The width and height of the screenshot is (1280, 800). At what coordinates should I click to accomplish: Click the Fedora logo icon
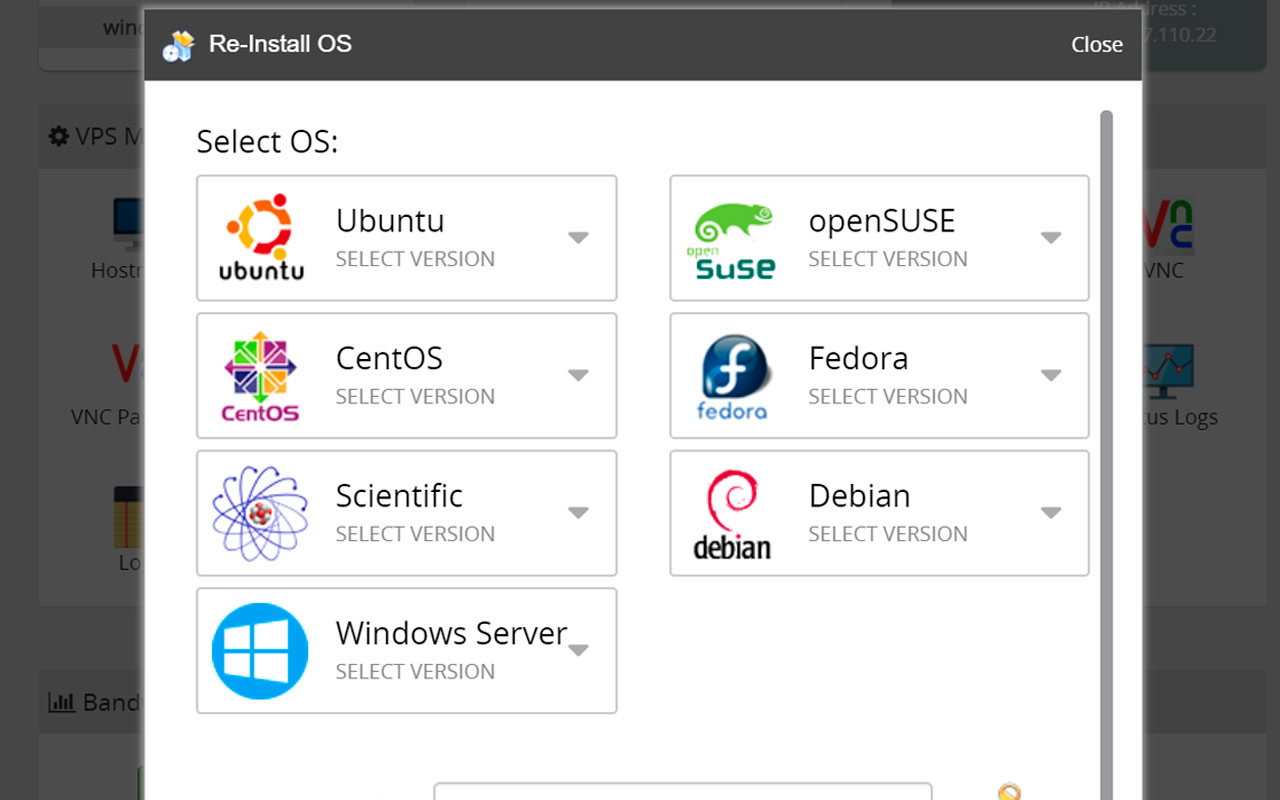tap(733, 376)
